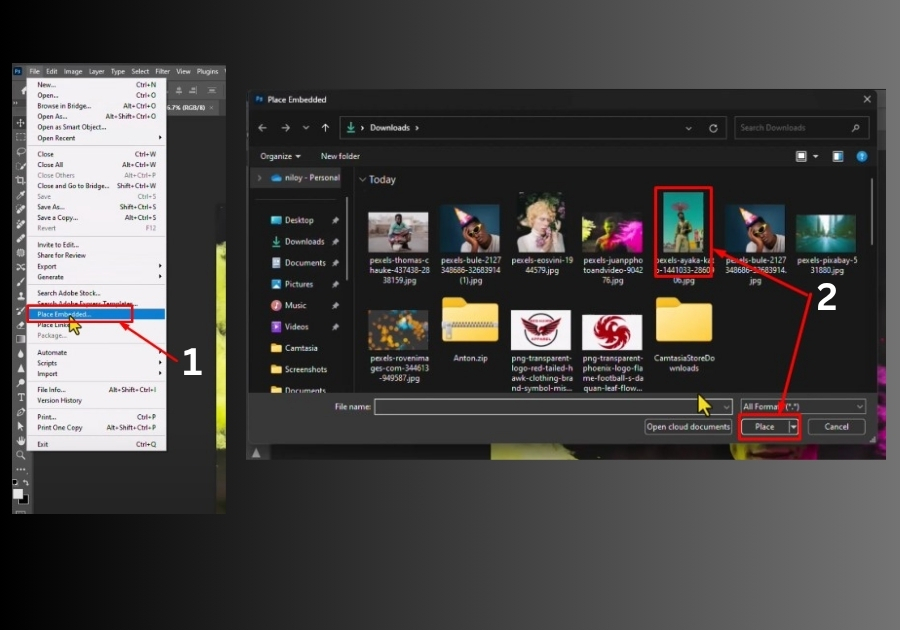Open the Organize dropdown
This screenshot has width=900, height=630.
[280, 156]
